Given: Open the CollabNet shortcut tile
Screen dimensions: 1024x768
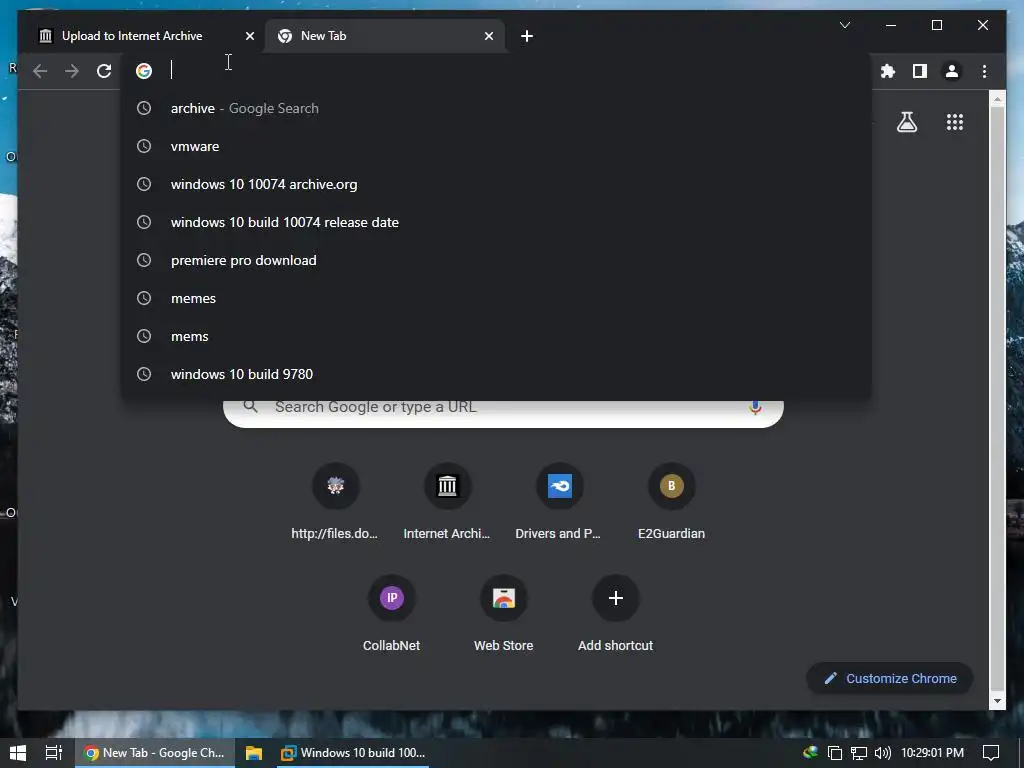Looking at the screenshot, I should click(x=391, y=614).
